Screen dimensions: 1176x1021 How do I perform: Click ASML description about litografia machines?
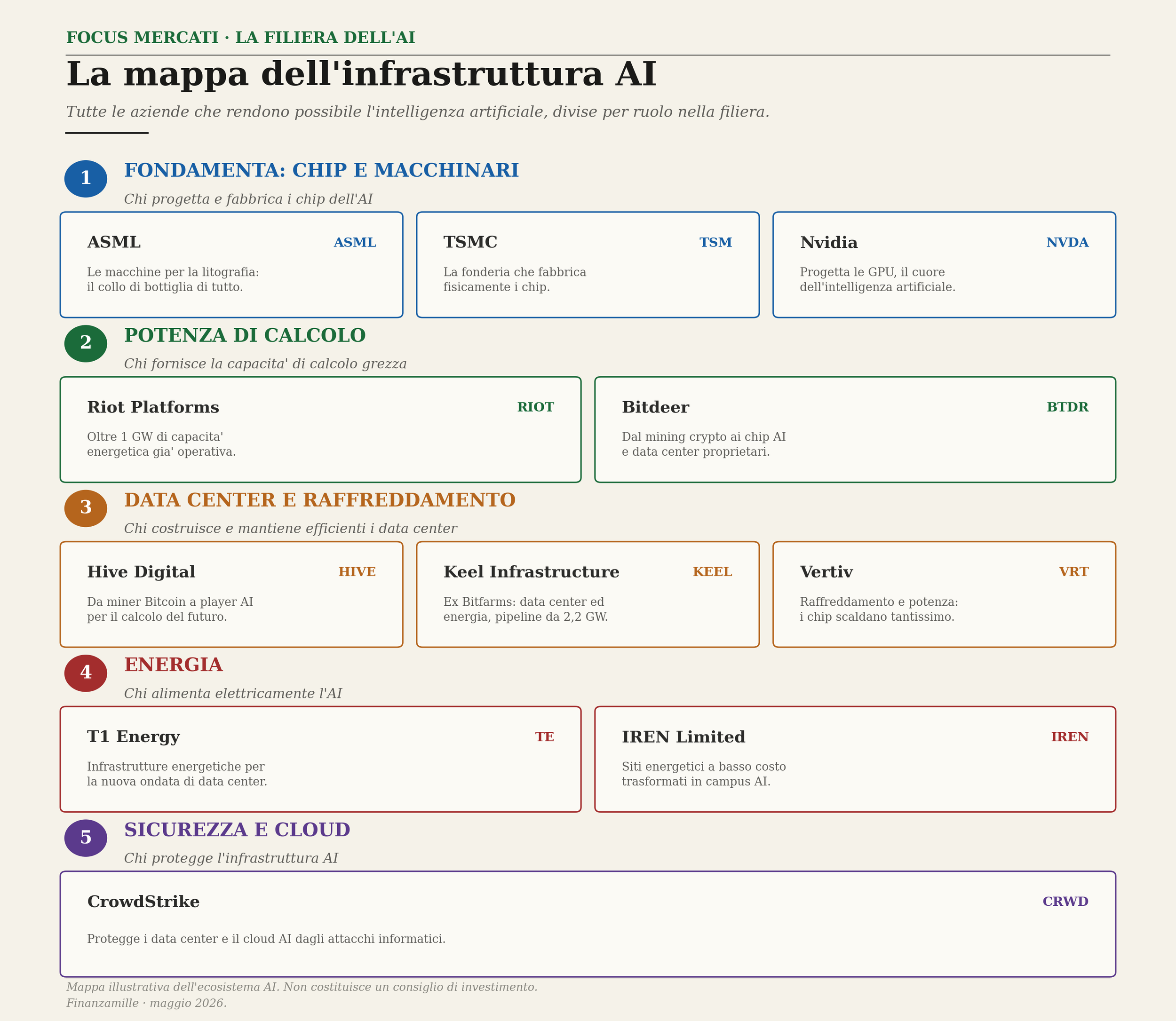pos(173,280)
